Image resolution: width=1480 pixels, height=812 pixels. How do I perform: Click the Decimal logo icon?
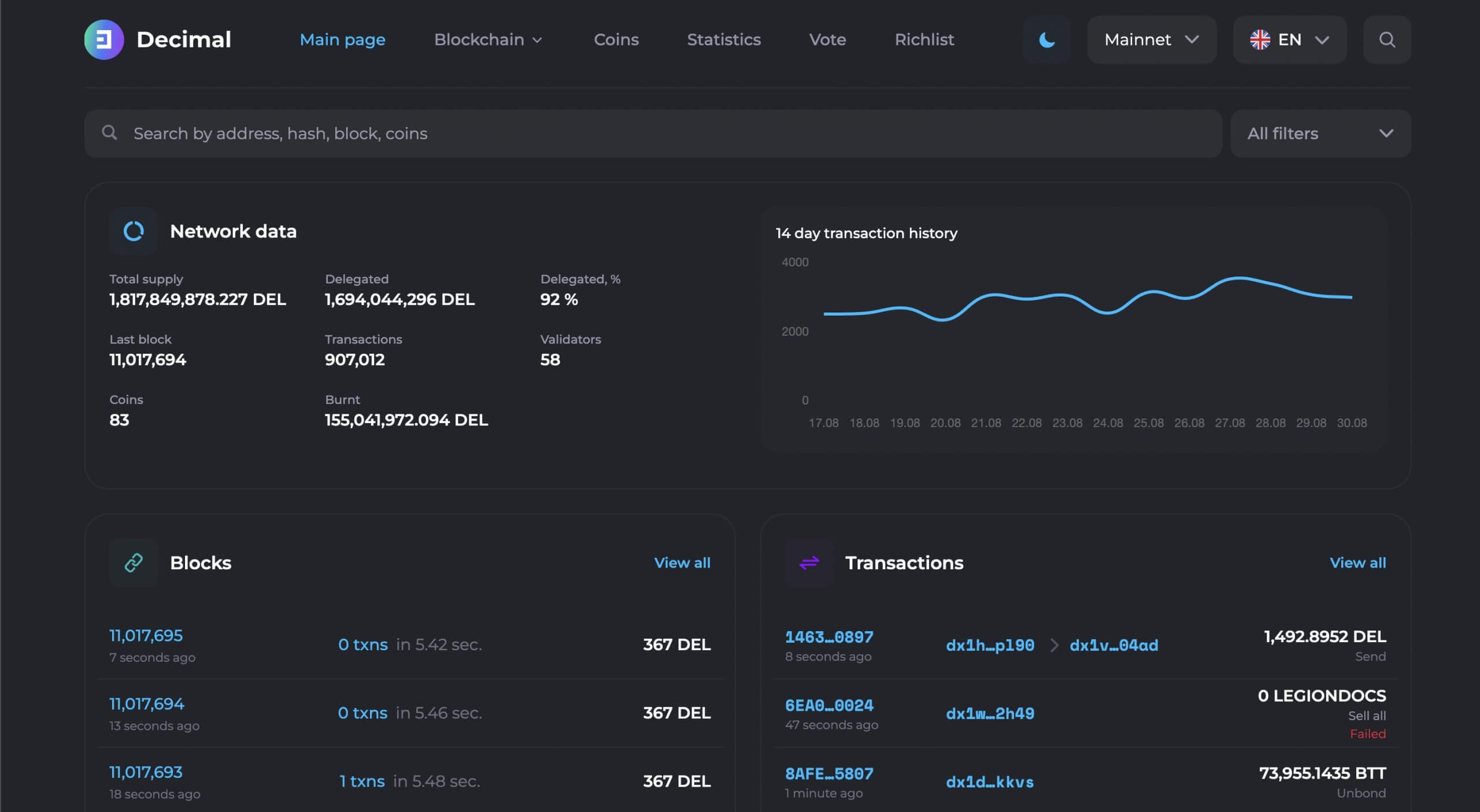click(104, 39)
